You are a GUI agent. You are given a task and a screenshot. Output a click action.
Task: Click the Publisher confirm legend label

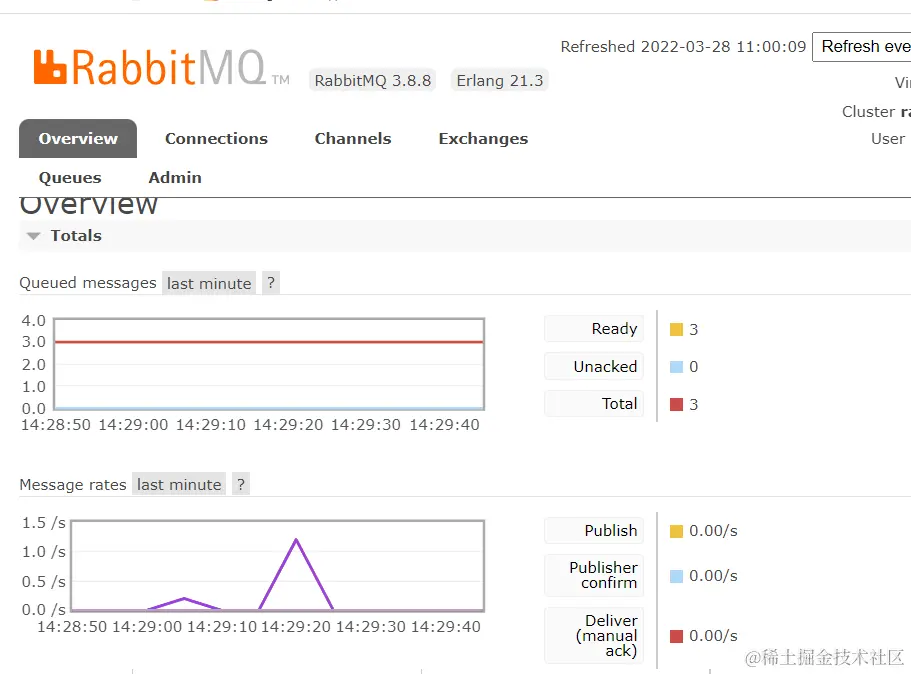pos(594,575)
